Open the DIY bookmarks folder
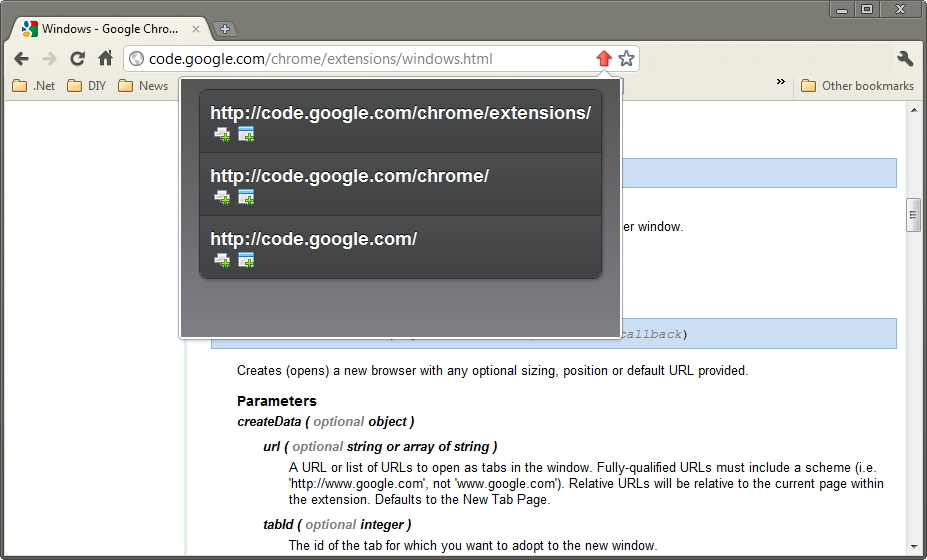The height and width of the screenshot is (560, 927). (x=87, y=86)
